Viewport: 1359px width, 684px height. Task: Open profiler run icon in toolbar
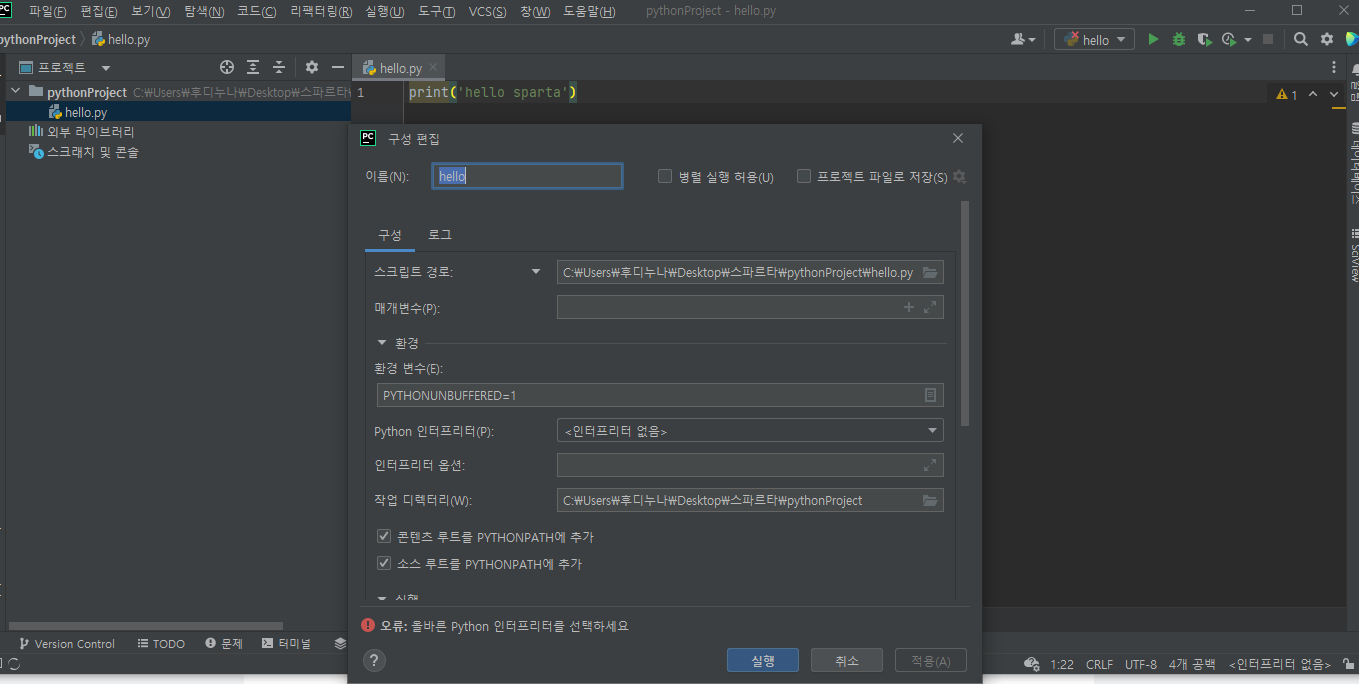click(1229, 39)
